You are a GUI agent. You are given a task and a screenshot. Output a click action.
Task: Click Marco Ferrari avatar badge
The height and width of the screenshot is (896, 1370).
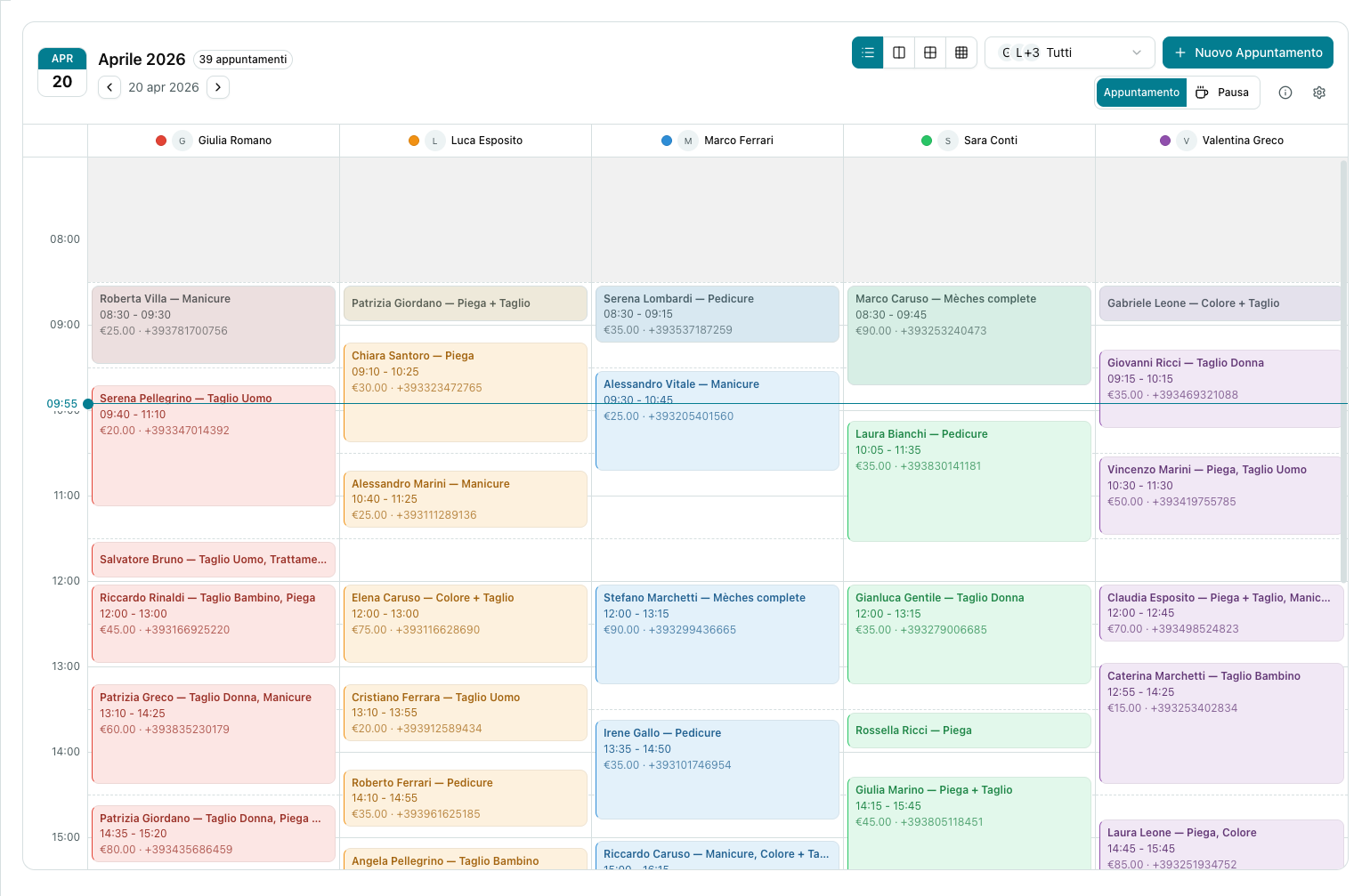pos(688,141)
